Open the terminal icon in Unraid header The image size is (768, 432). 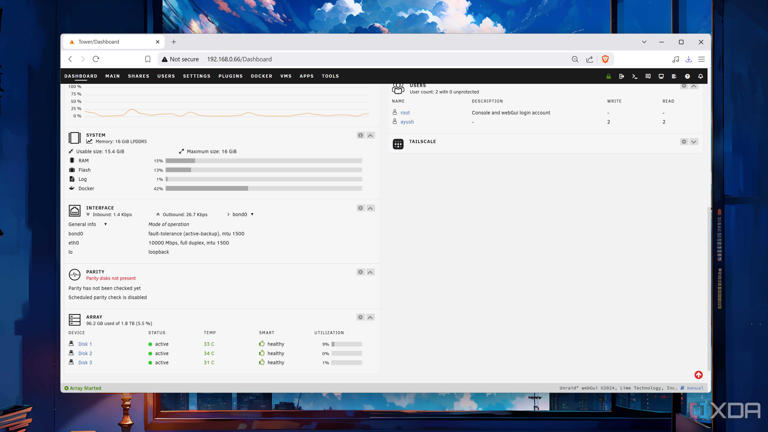coord(634,76)
